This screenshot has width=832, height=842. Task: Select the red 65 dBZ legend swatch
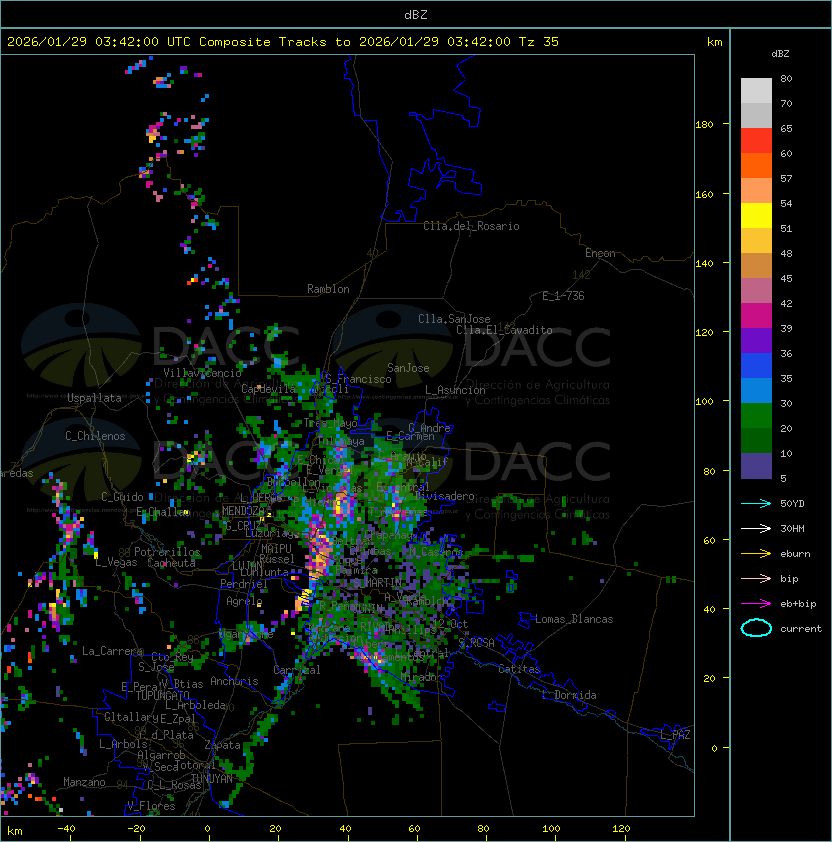pos(756,141)
